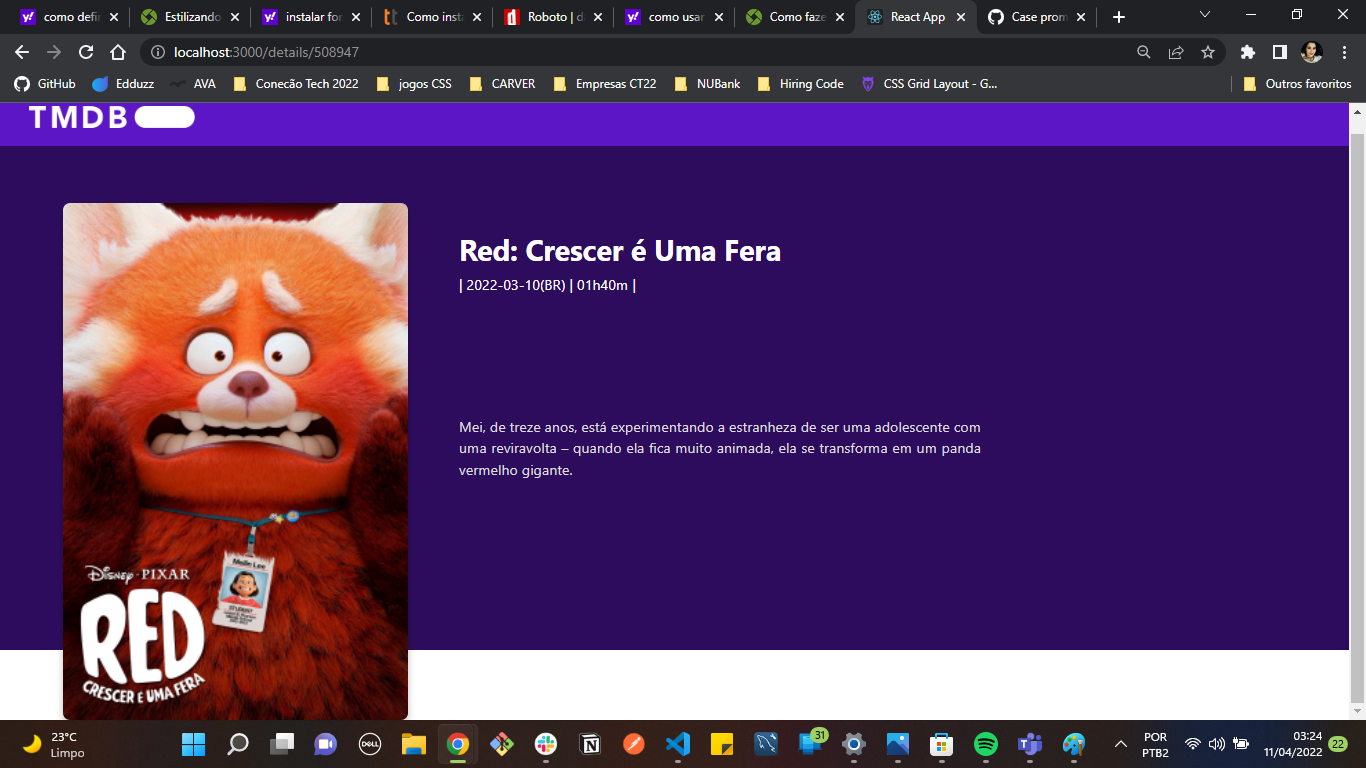Open Notion from the taskbar

[590, 744]
